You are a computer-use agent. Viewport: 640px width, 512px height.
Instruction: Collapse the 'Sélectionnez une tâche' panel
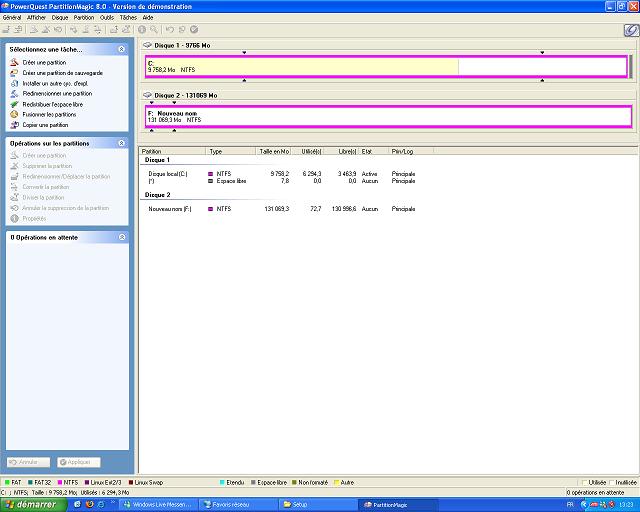[x=121, y=48]
